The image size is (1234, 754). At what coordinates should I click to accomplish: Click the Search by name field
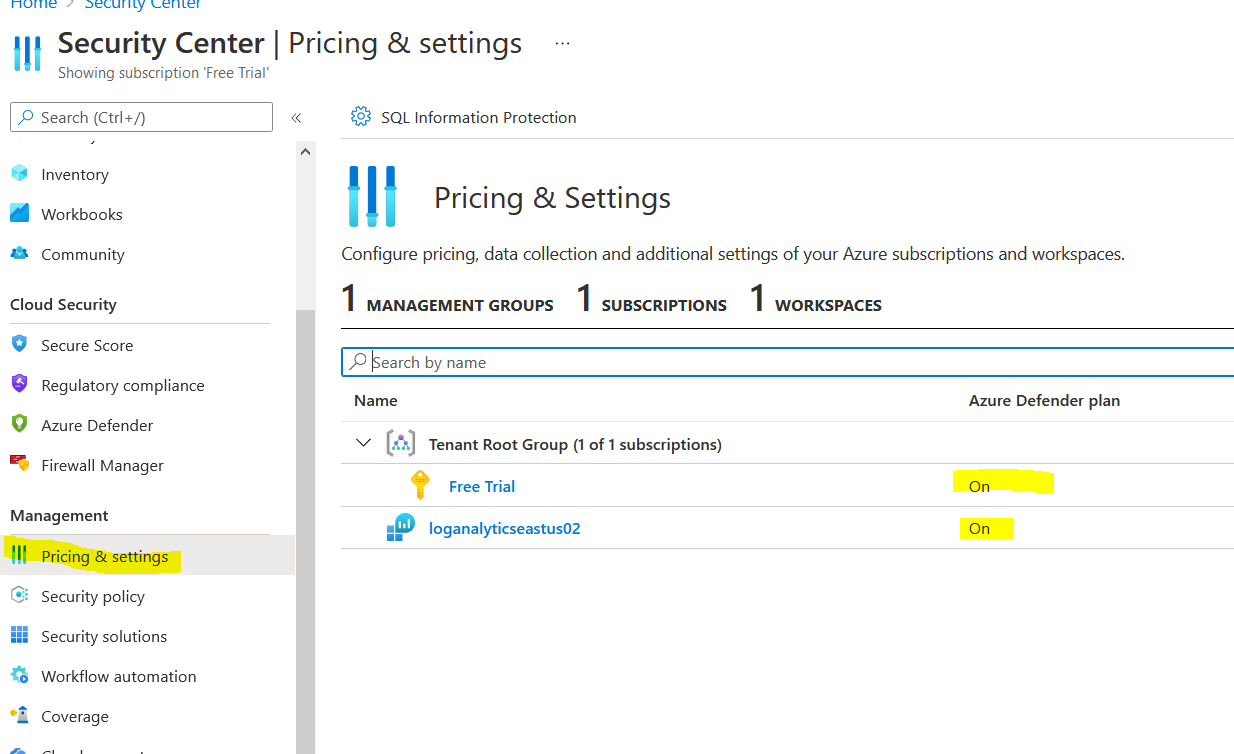coord(788,362)
